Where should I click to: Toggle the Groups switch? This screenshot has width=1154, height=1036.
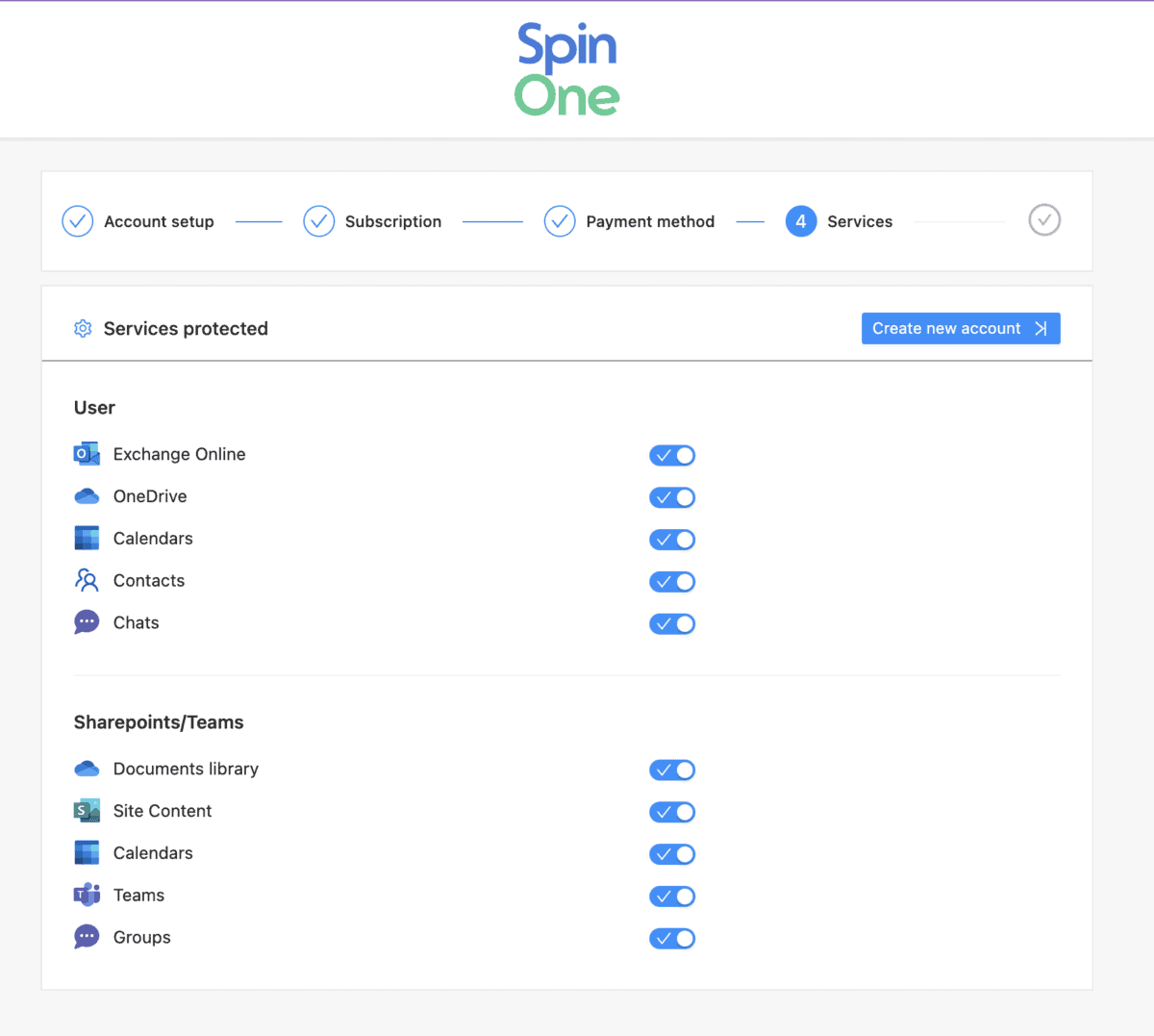click(672, 938)
